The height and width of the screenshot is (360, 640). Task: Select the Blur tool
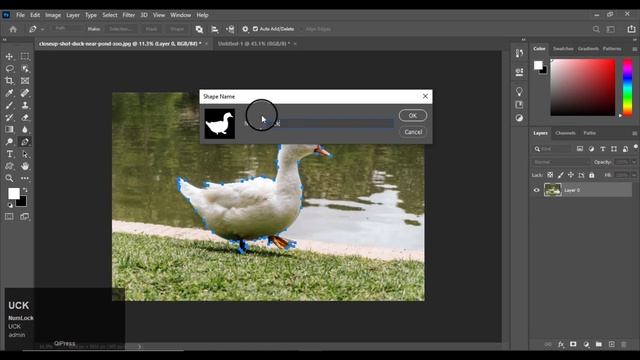(25, 130)
